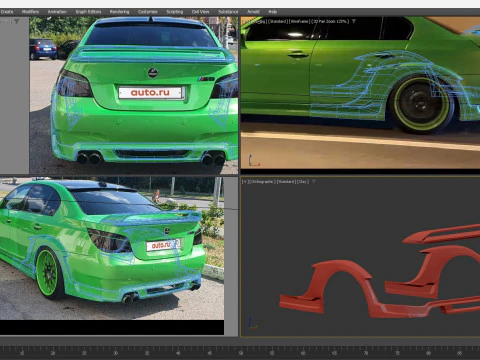Click frame 80 on the timeline
The height and width of the screenshot is (360, 480).
[x=428, y=353]
